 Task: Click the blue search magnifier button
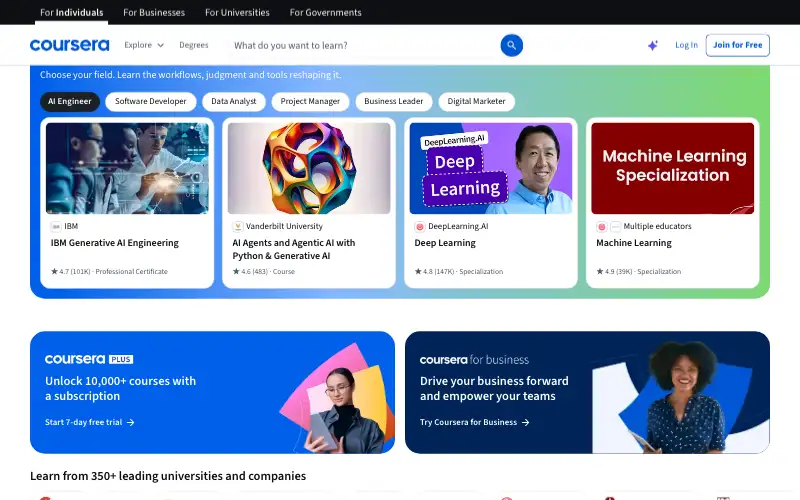511,45
